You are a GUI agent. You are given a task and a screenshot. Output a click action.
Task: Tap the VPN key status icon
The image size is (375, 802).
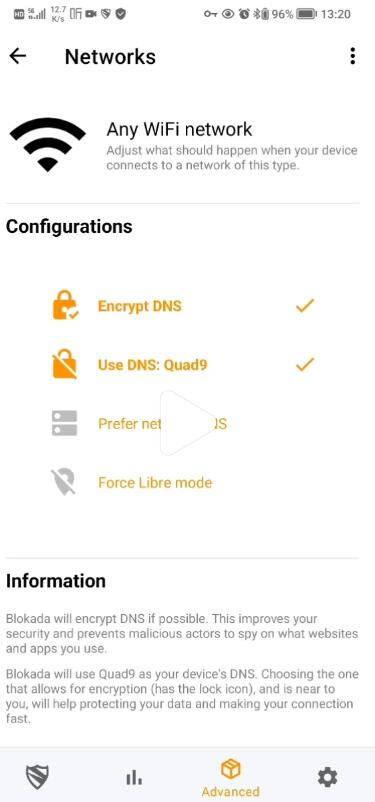point(210,14)
